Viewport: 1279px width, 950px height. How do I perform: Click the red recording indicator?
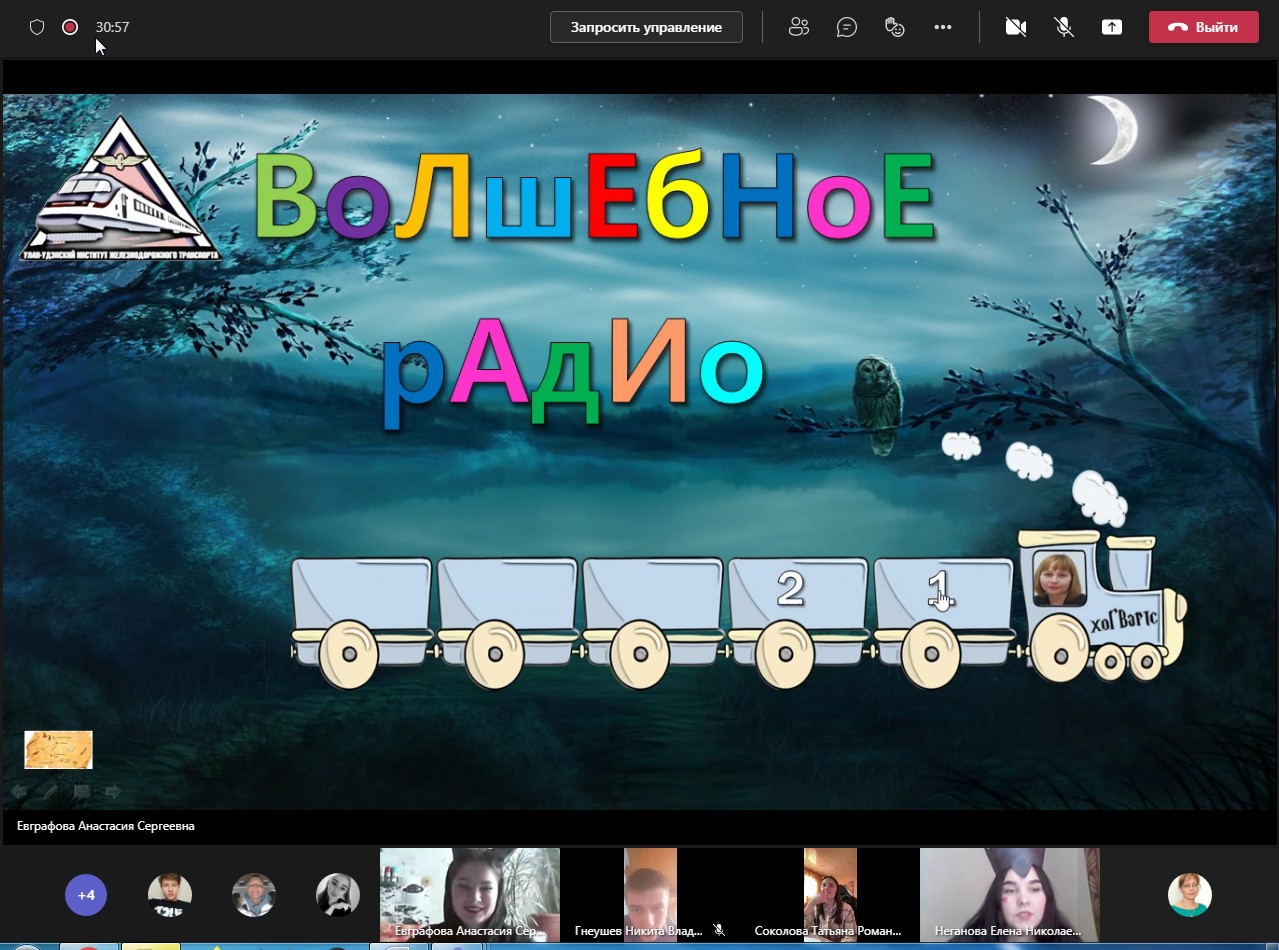point(70,27)
